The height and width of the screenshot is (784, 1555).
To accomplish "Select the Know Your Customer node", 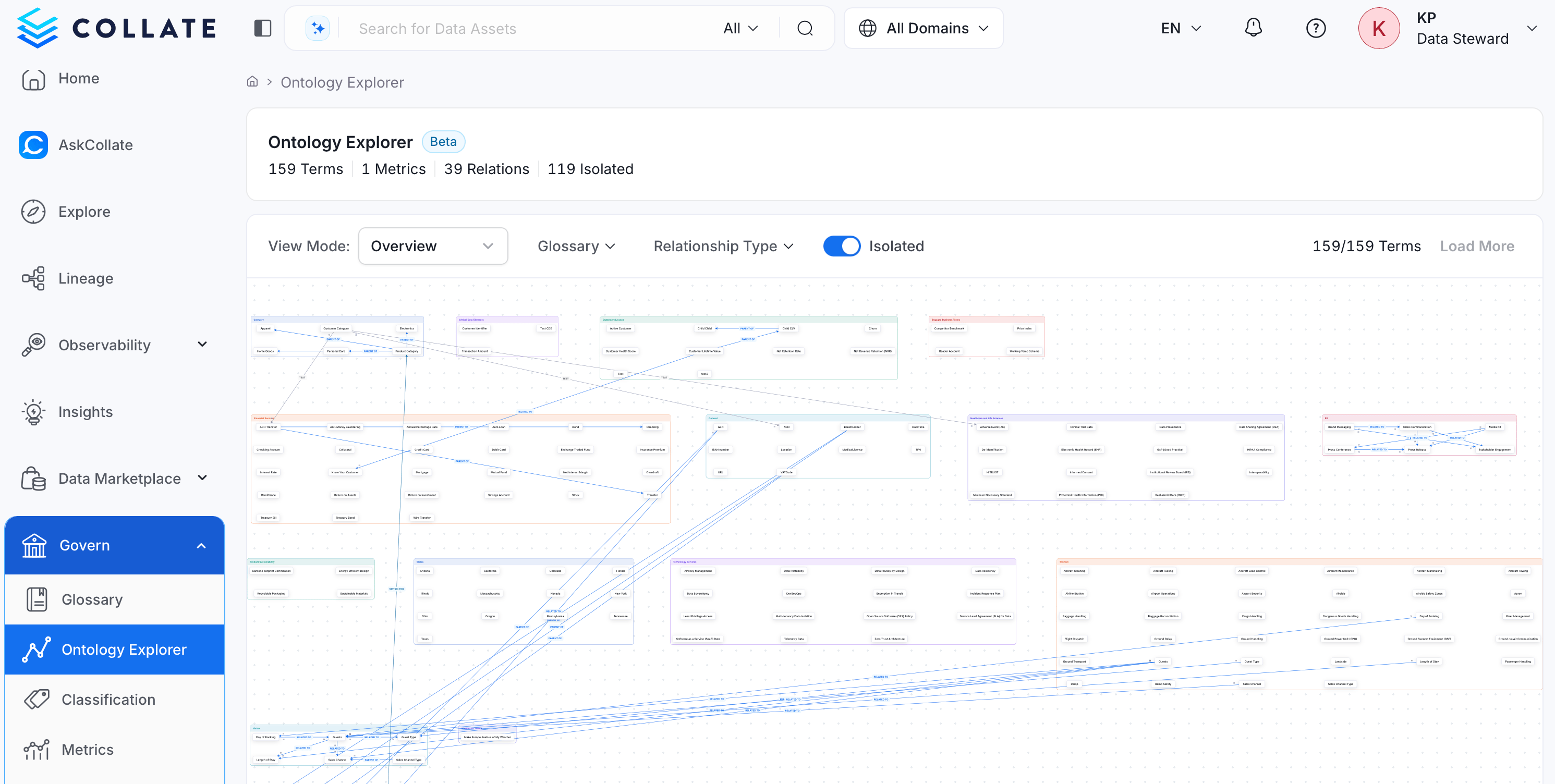I will pos(345,473).
